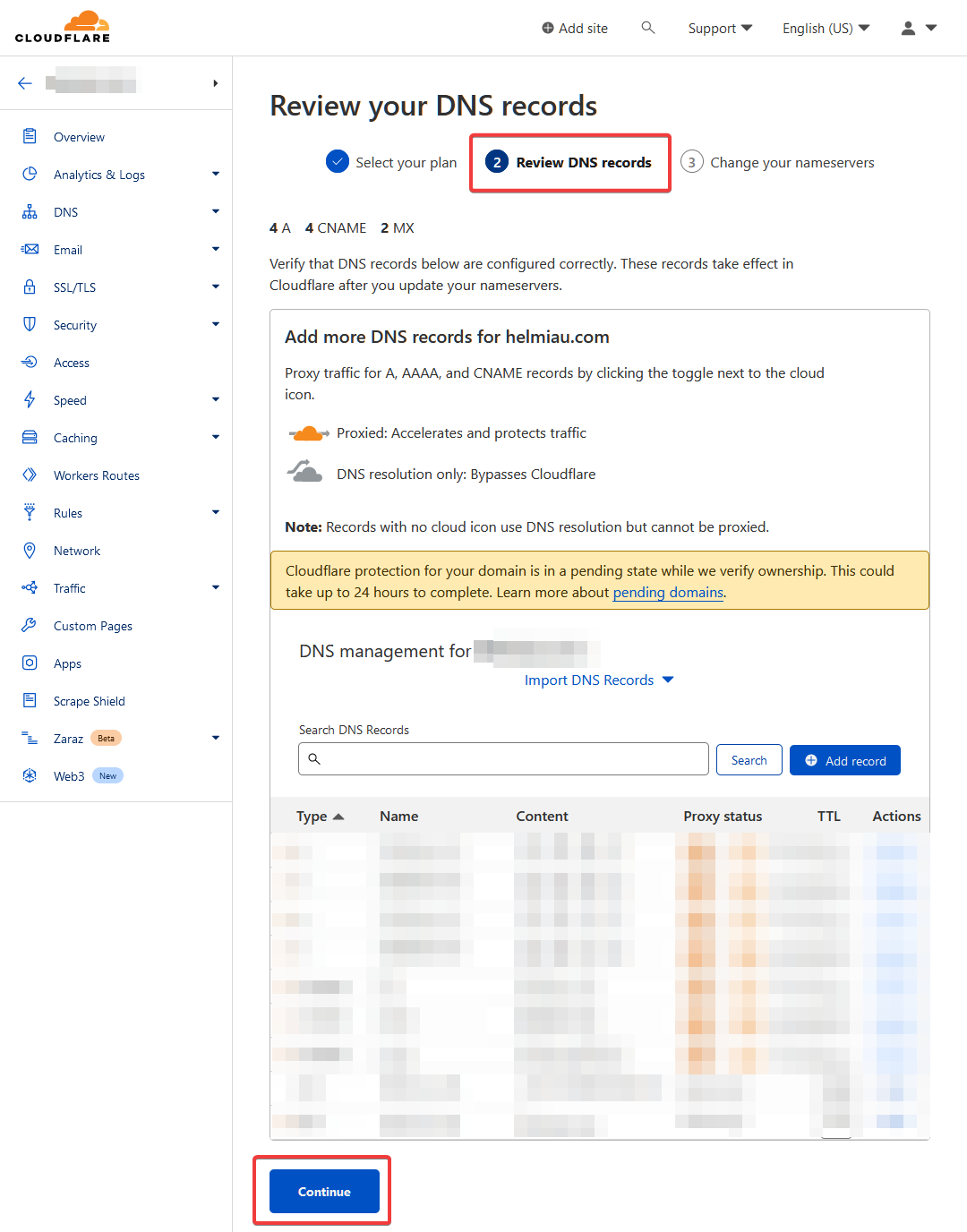Select the Review DNS records step
967x1232 pixels.
point(569,162)
